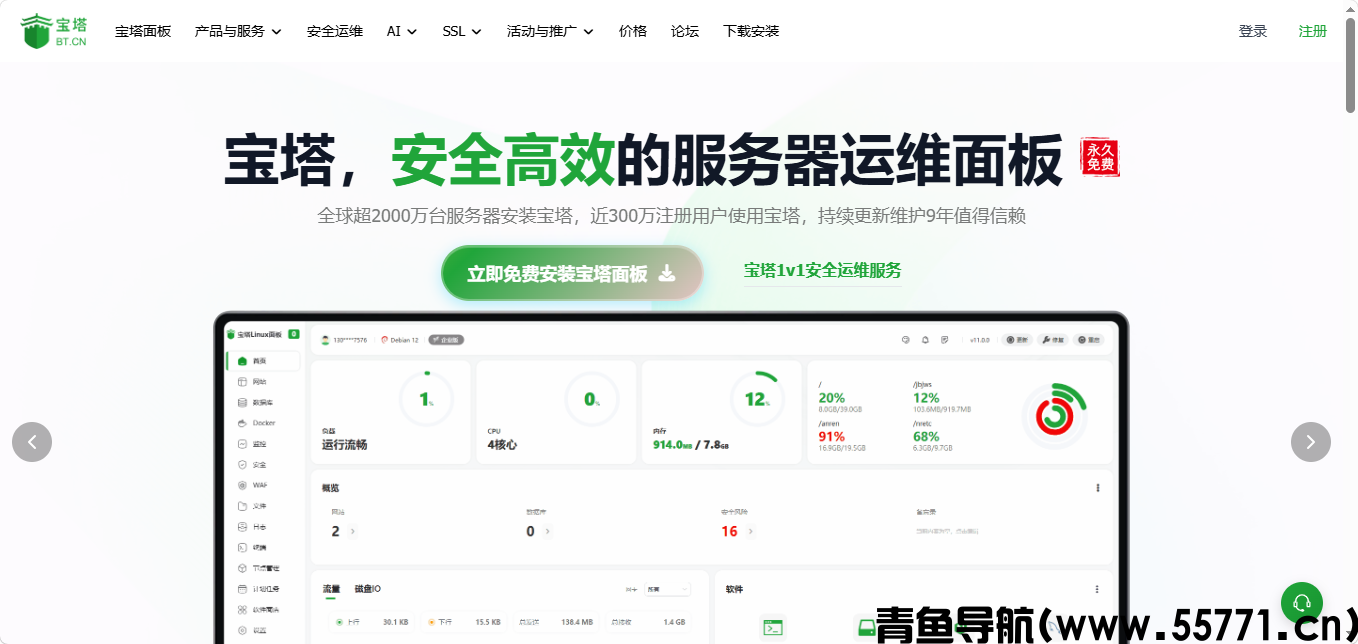The width and height of the screenshot is (1358, 644).
Task: Select 监控 icon in panel sidebar
Action: point(242,443)
